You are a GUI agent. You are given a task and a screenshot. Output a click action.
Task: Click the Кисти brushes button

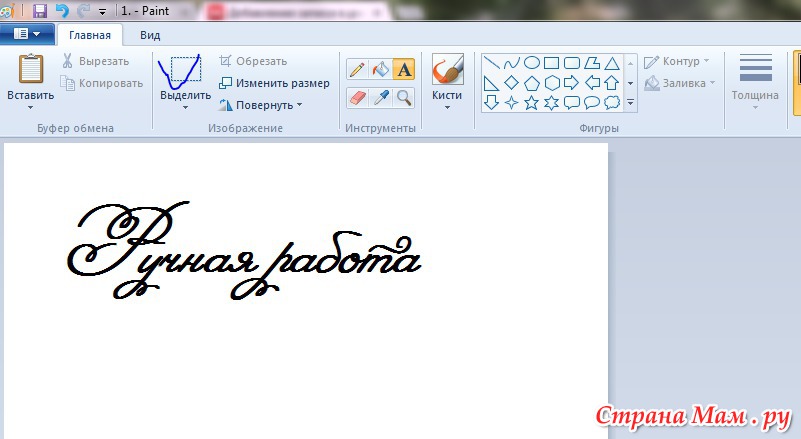[x=447, y=80]
